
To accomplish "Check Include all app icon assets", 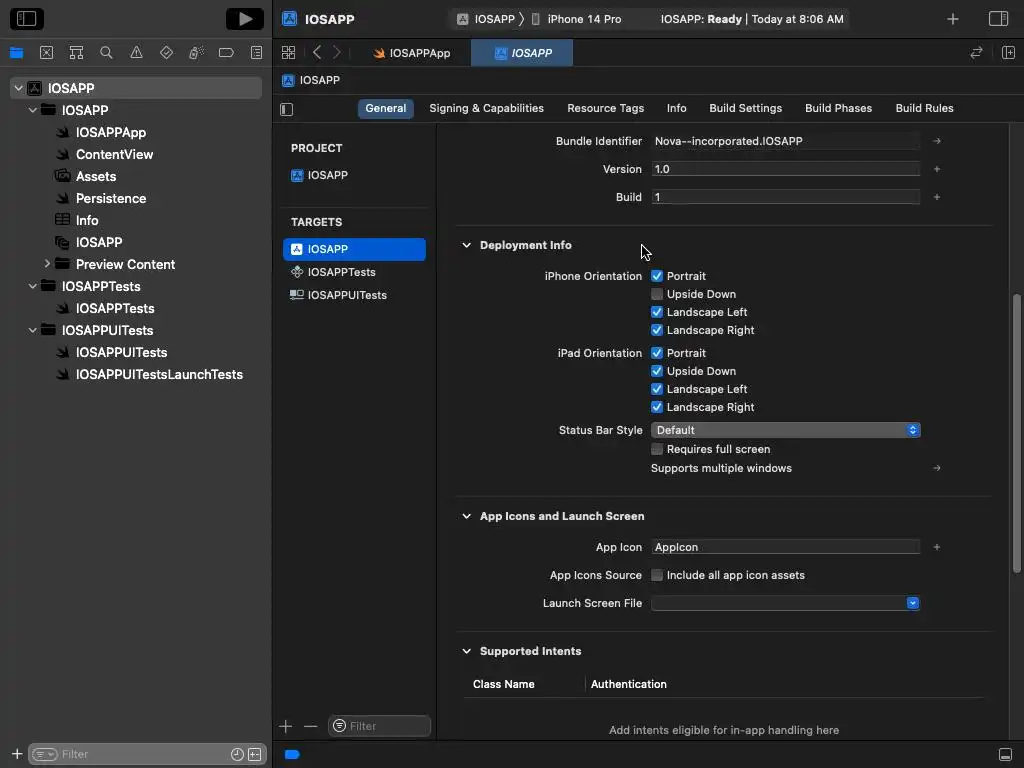I will (657, 575).
